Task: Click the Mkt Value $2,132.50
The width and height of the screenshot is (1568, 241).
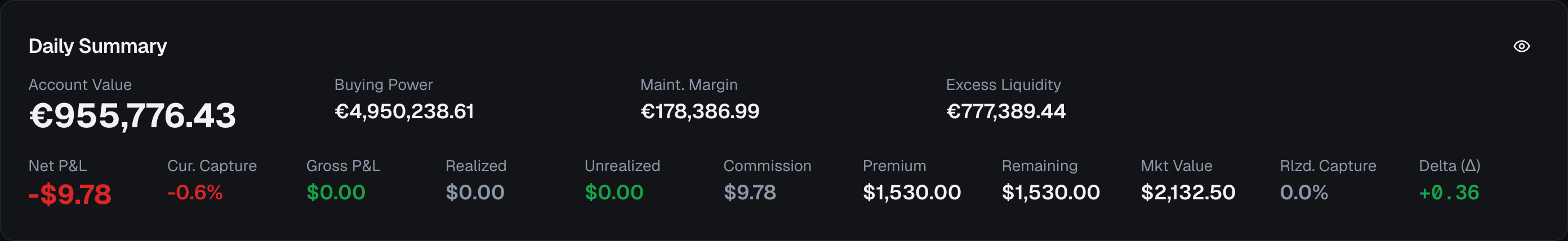Action: (x=1188, y=193)
